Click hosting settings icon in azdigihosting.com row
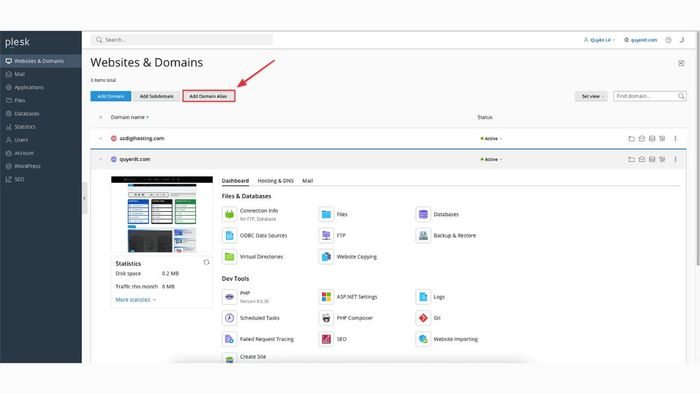The width and height of the screenshot is (700, 394). (662, 138)
